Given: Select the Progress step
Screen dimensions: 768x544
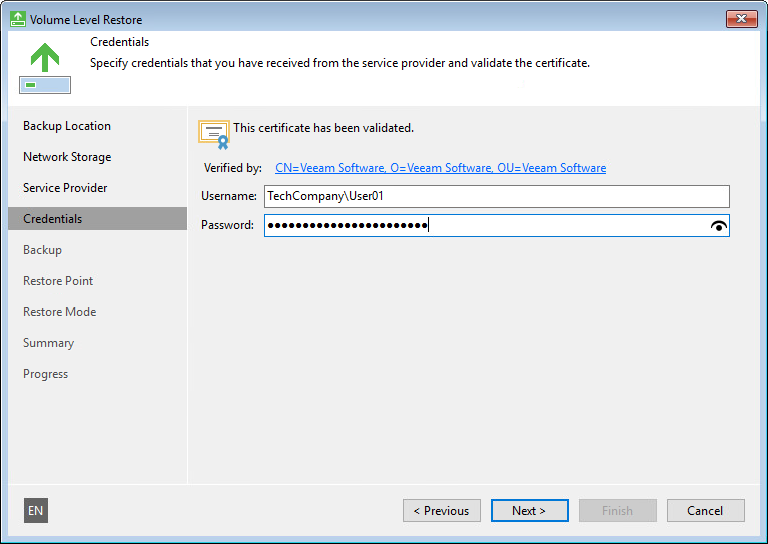Looking at the screenshot, I should click(46, 374).
